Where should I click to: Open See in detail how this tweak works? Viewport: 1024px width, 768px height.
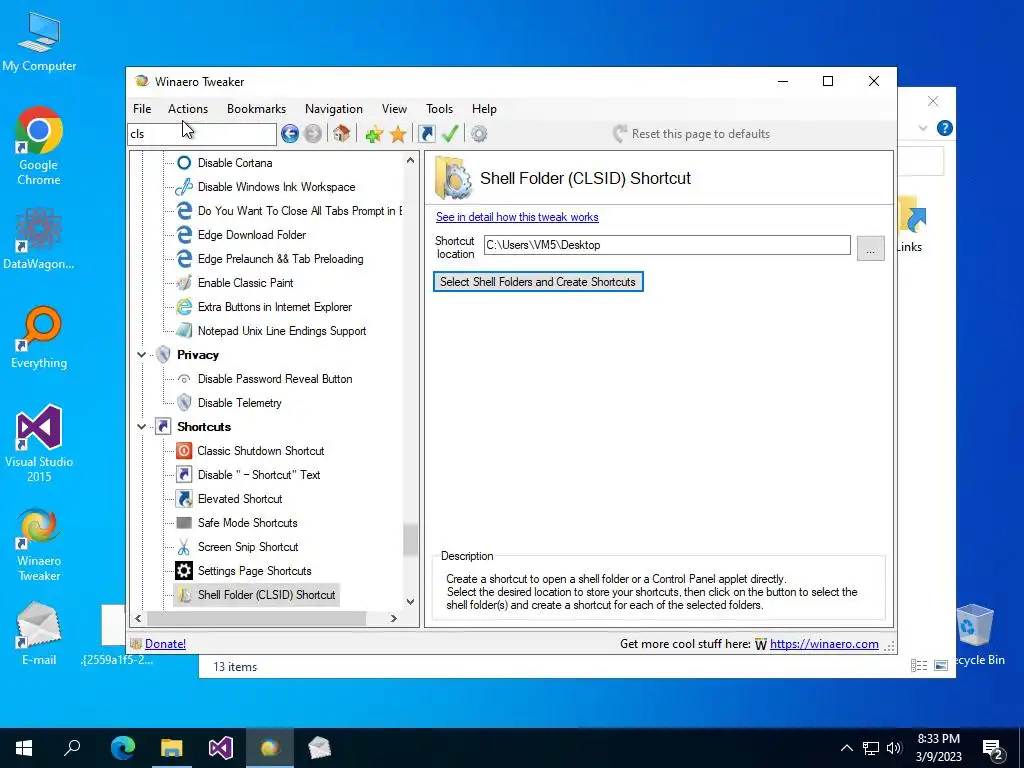[x=517, y=217]
